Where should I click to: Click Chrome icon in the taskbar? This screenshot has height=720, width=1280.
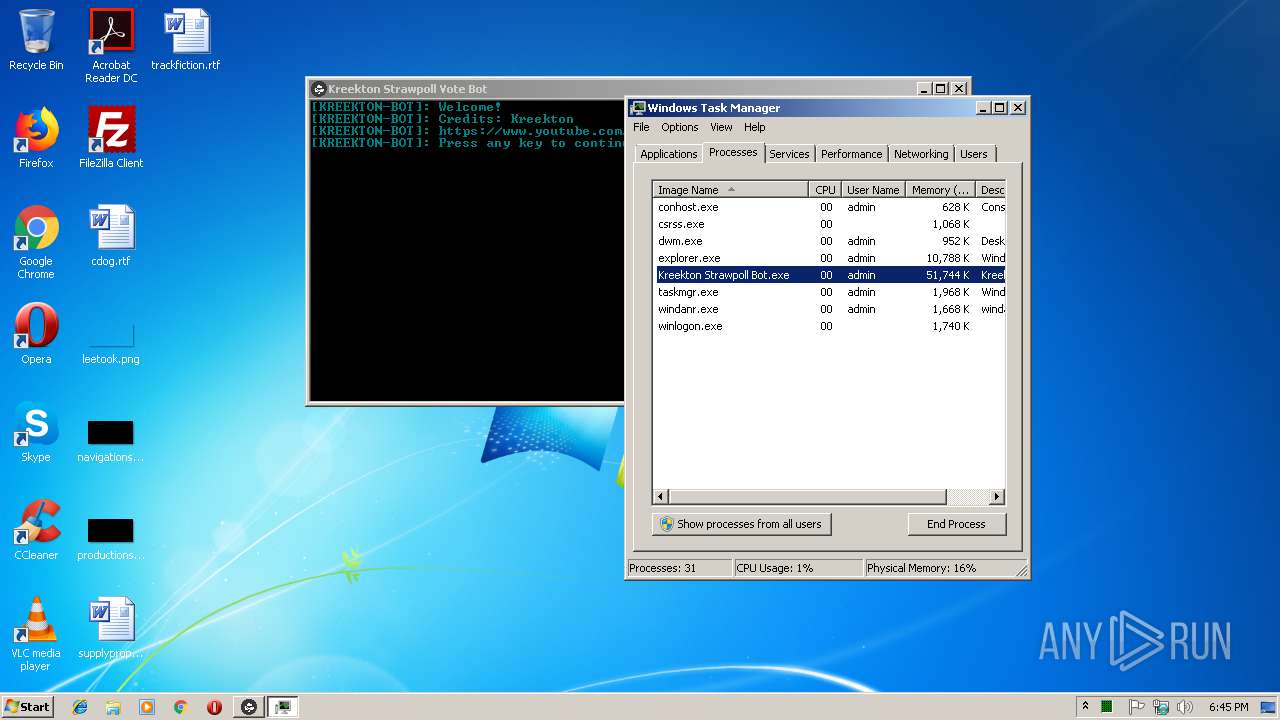tap(180, 707)
